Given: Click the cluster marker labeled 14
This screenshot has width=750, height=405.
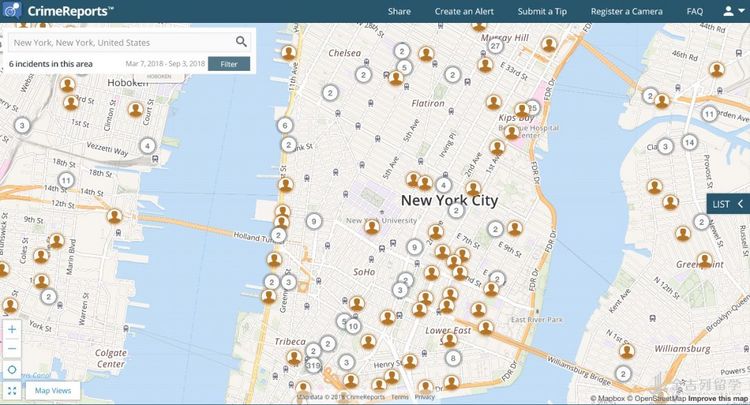Looking at the screenshot, I should tap(689, 143).
